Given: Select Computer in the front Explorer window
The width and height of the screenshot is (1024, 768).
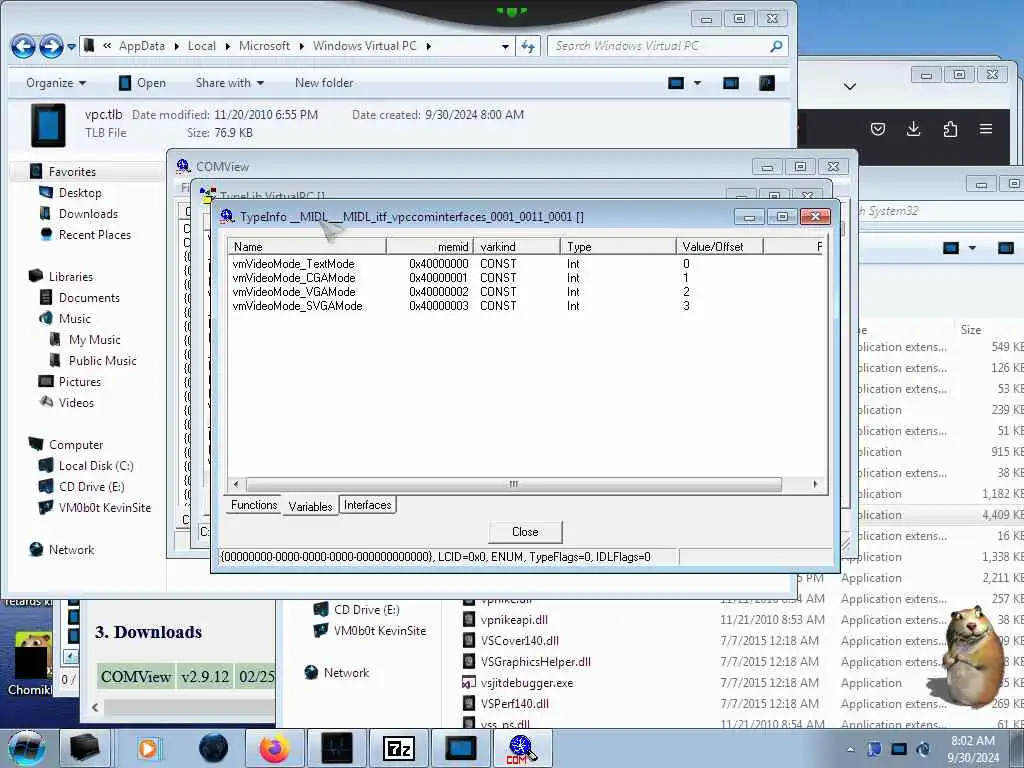Looking at the screenshot, I should (x=76, y=445).
